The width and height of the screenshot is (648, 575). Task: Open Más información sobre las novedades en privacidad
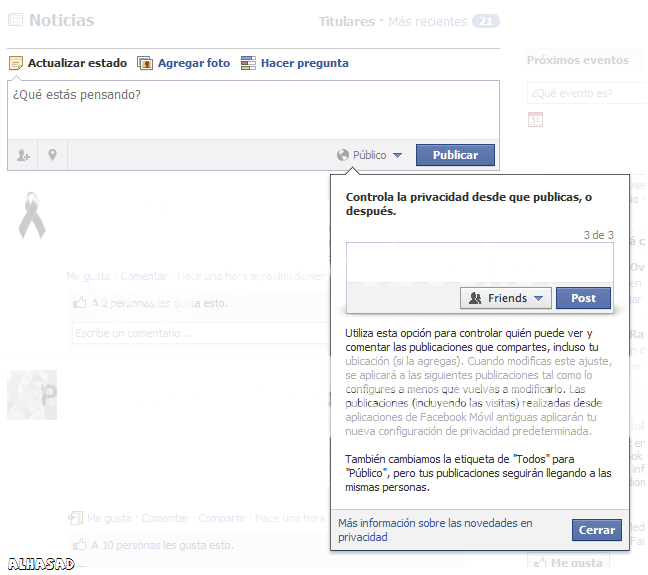coord(435,530)
